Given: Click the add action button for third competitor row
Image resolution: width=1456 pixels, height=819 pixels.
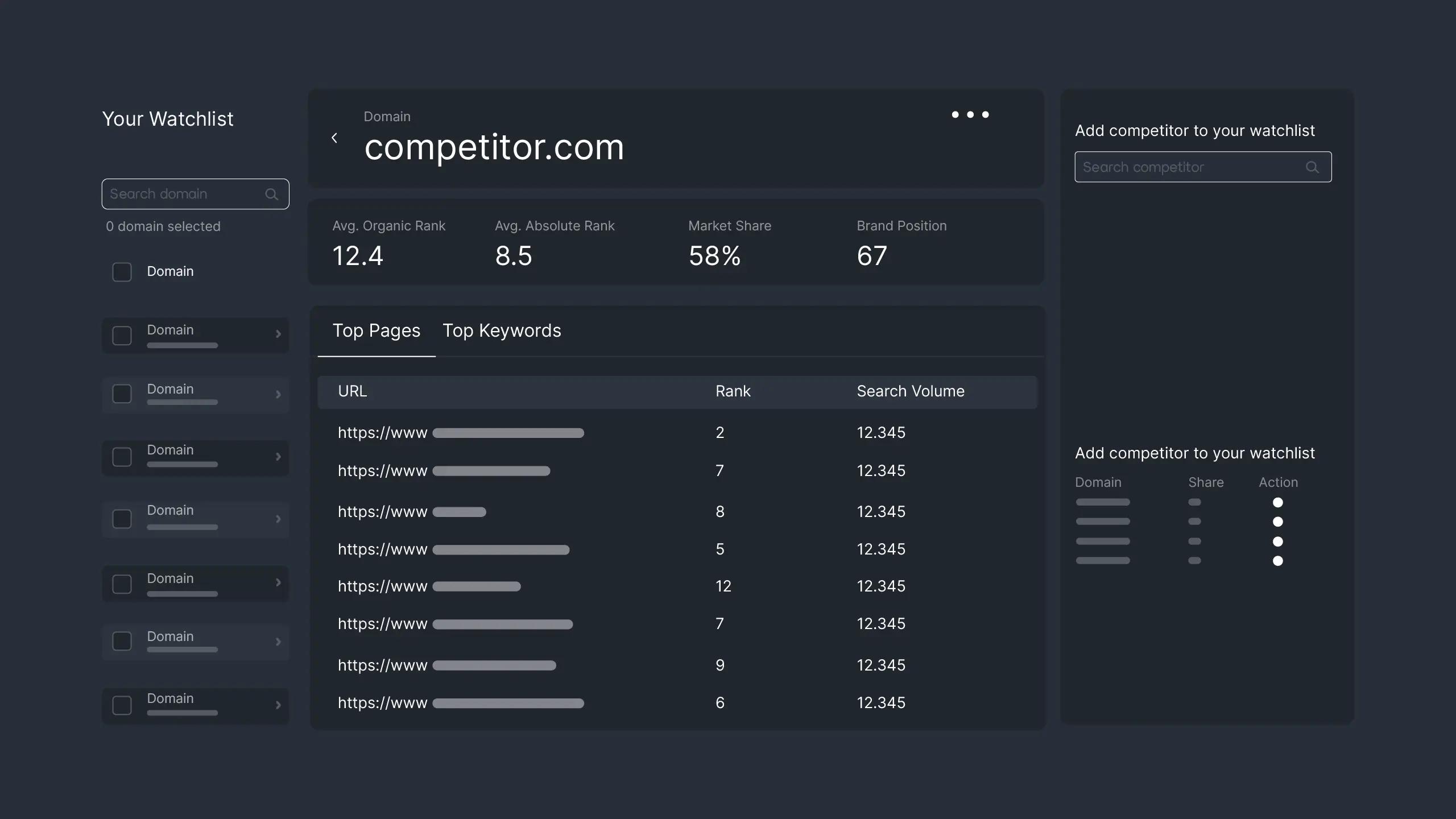Looking at the screenshot, I should [x=1278, y=542].
